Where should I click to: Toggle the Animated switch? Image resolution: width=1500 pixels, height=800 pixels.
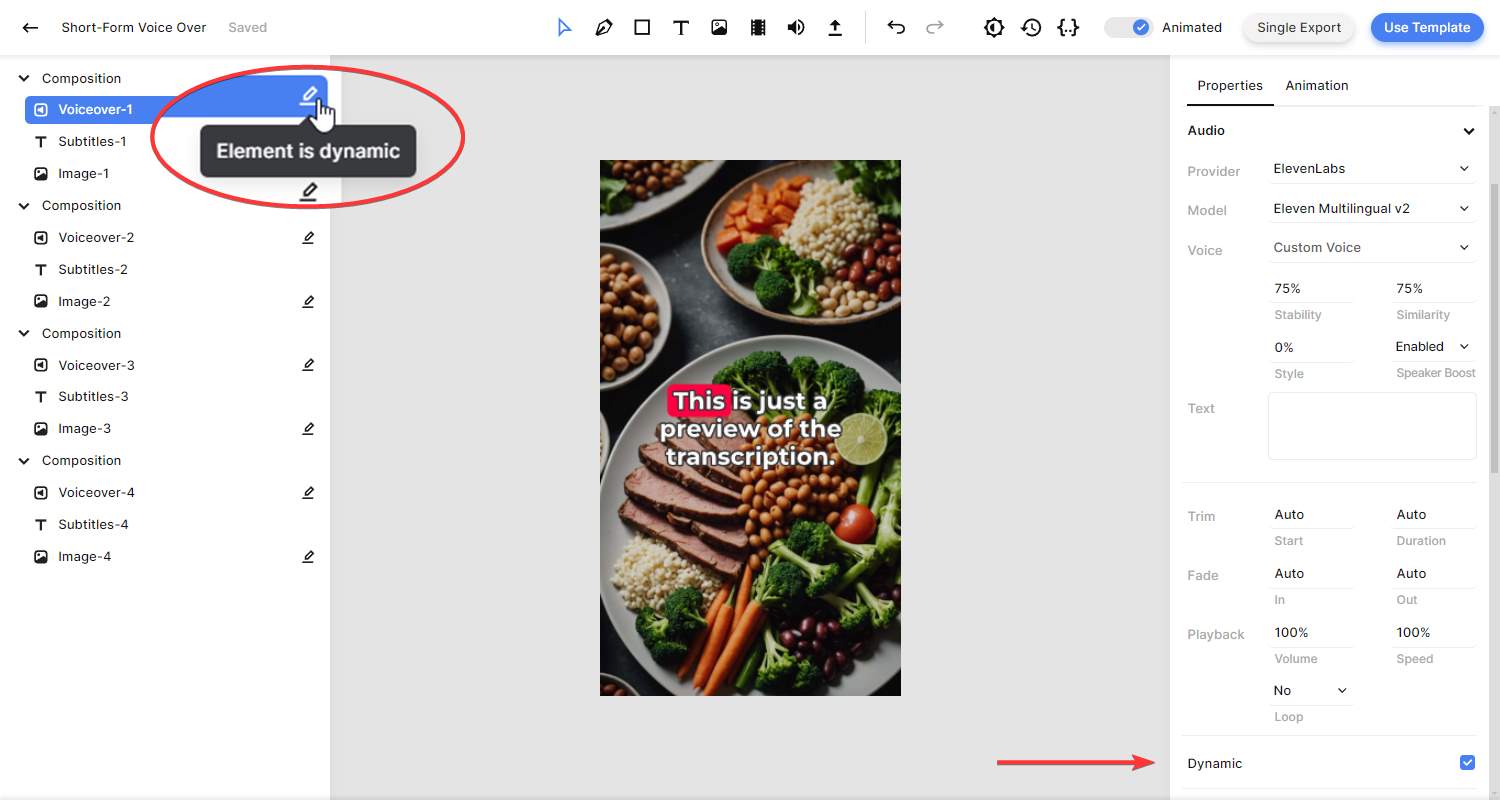point(1129,28)
